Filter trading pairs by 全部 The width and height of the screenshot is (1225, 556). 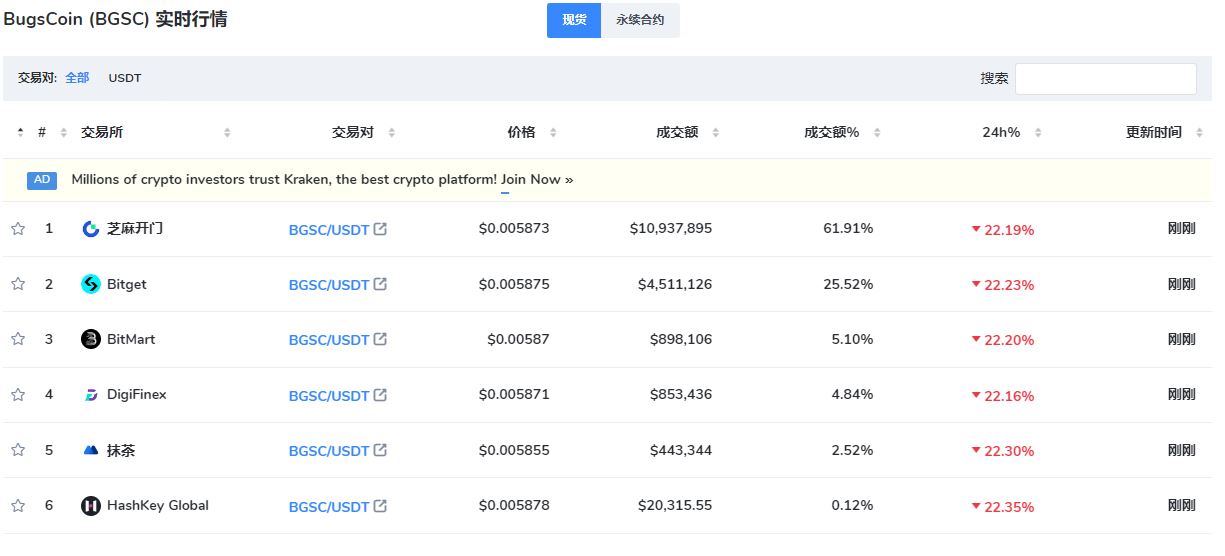pyautogui.click(x=77, y=78)
